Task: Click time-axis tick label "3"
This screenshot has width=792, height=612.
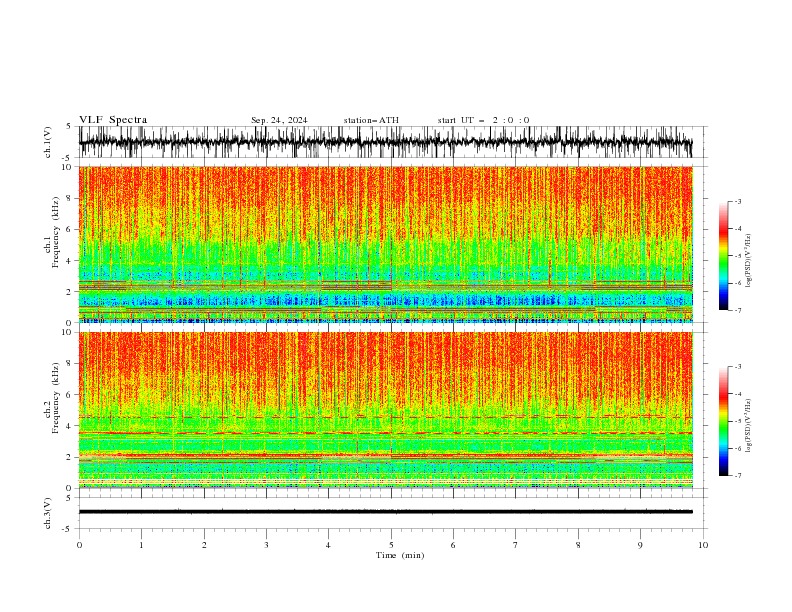Action: 266,545
